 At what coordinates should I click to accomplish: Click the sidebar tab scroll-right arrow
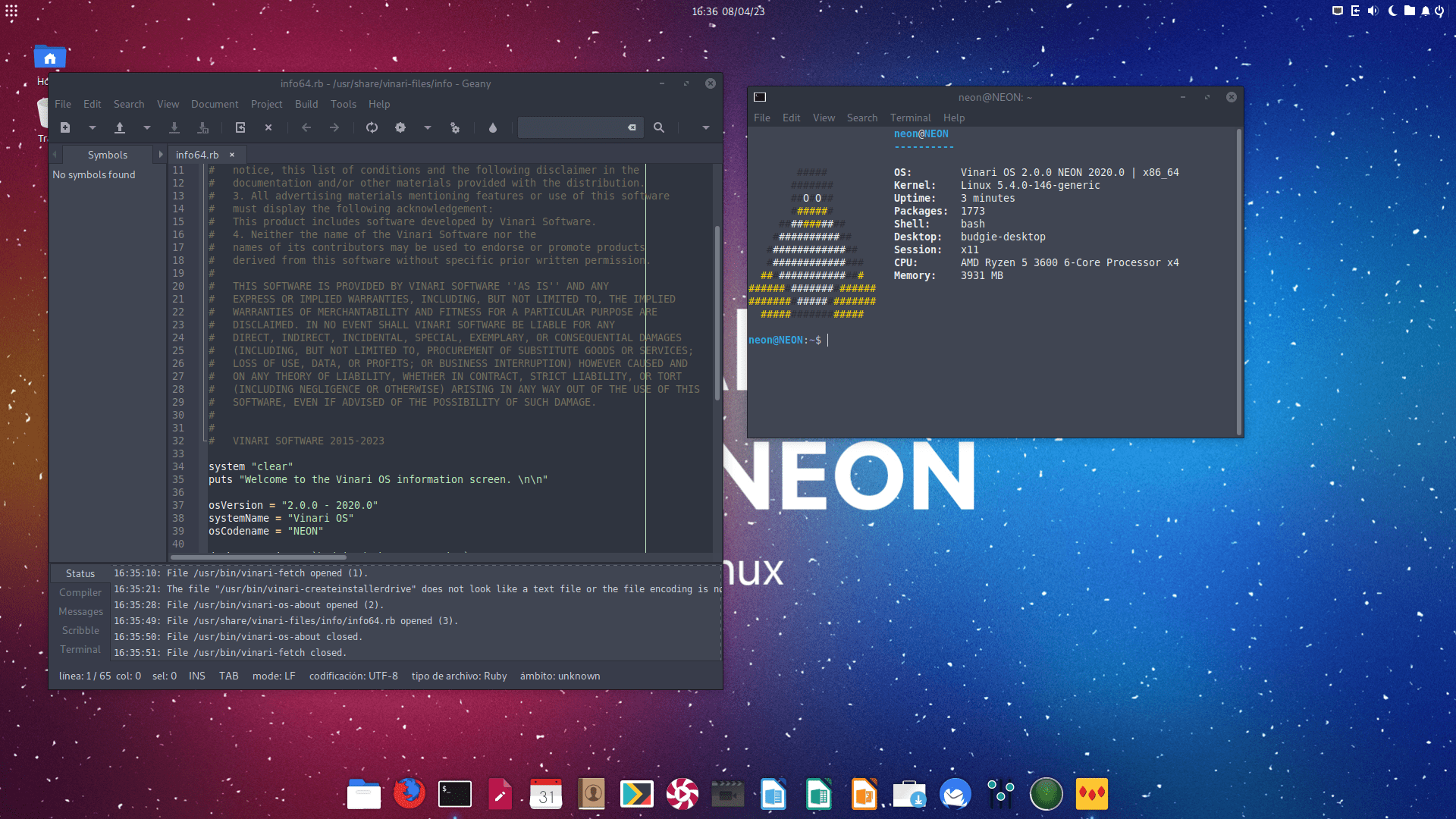[160, 155]
